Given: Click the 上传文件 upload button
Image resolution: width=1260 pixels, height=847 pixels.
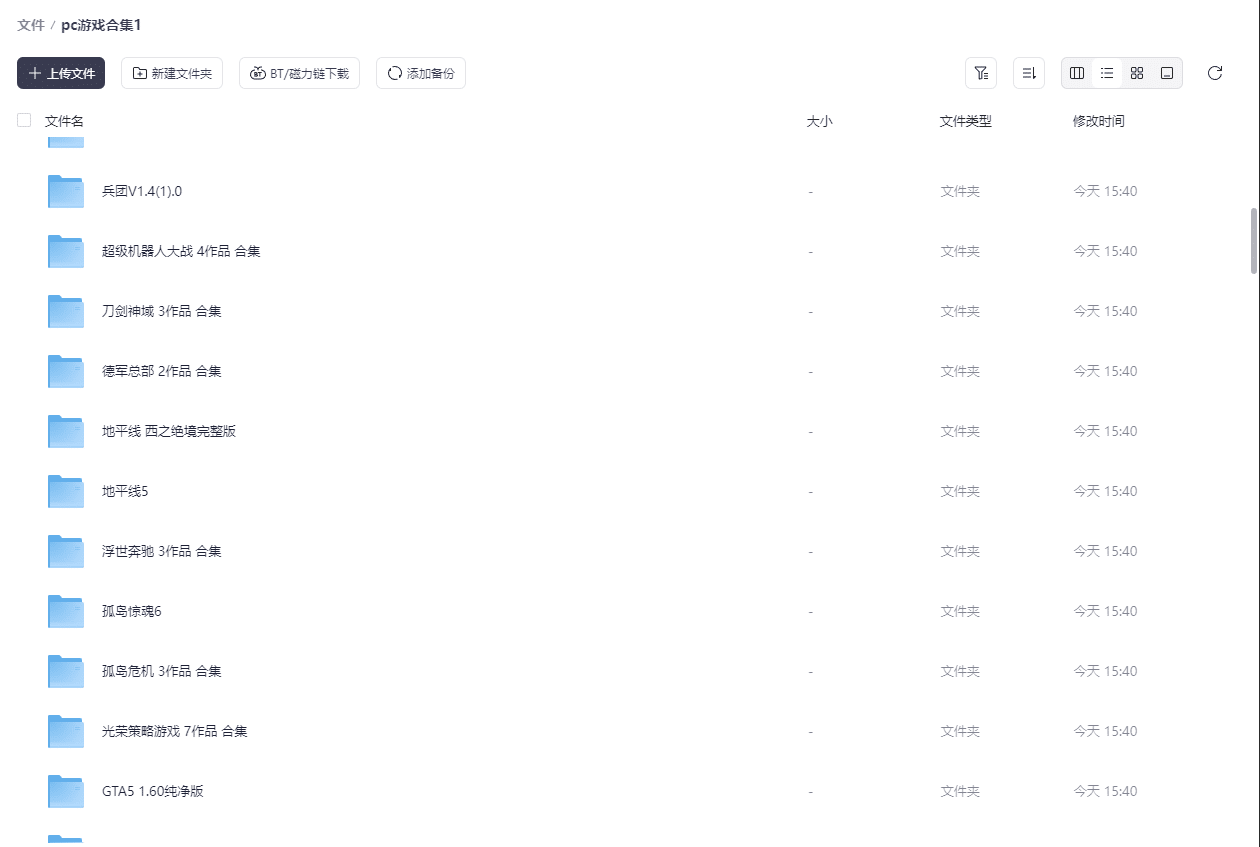Looking at the screenshot, I should tap(61, 73).
